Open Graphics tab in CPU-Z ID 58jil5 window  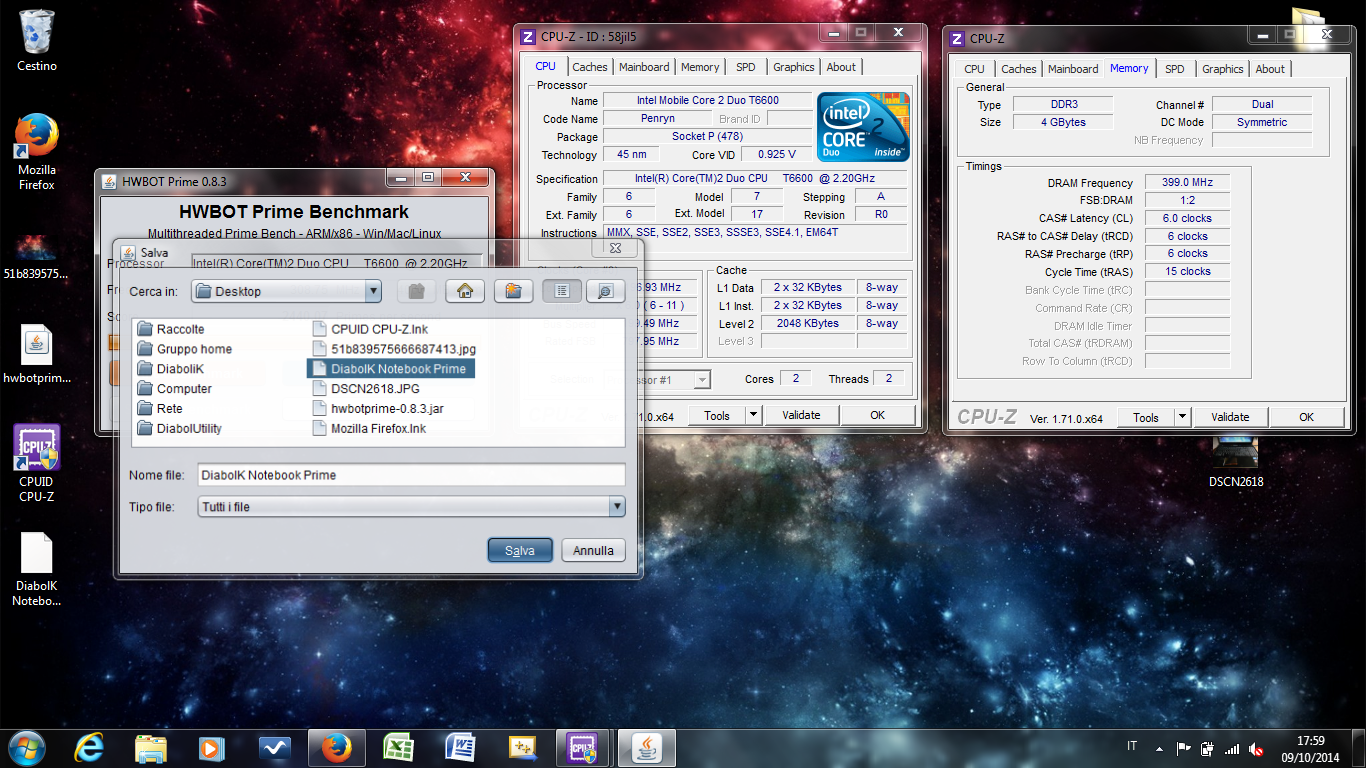(x=794, y=67)
